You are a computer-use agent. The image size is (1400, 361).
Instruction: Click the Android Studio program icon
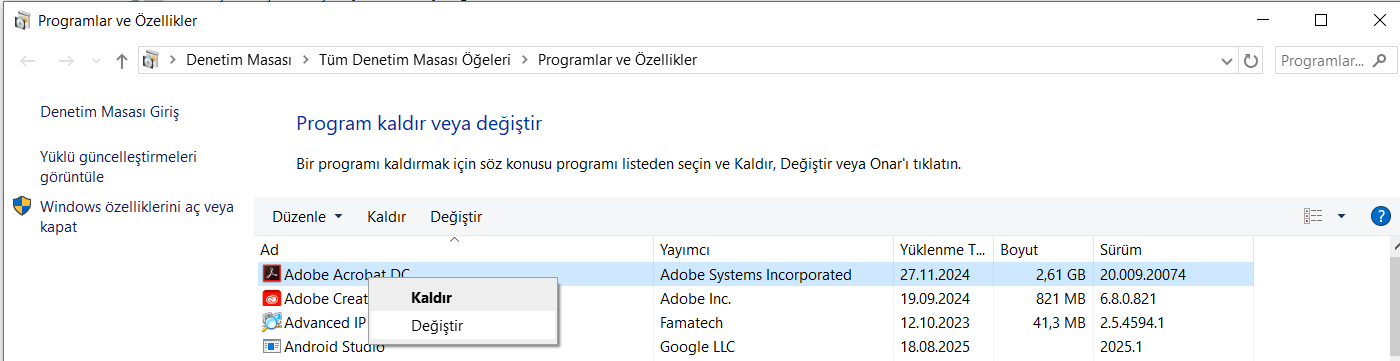pyautogui.click(x=270, y=346)
